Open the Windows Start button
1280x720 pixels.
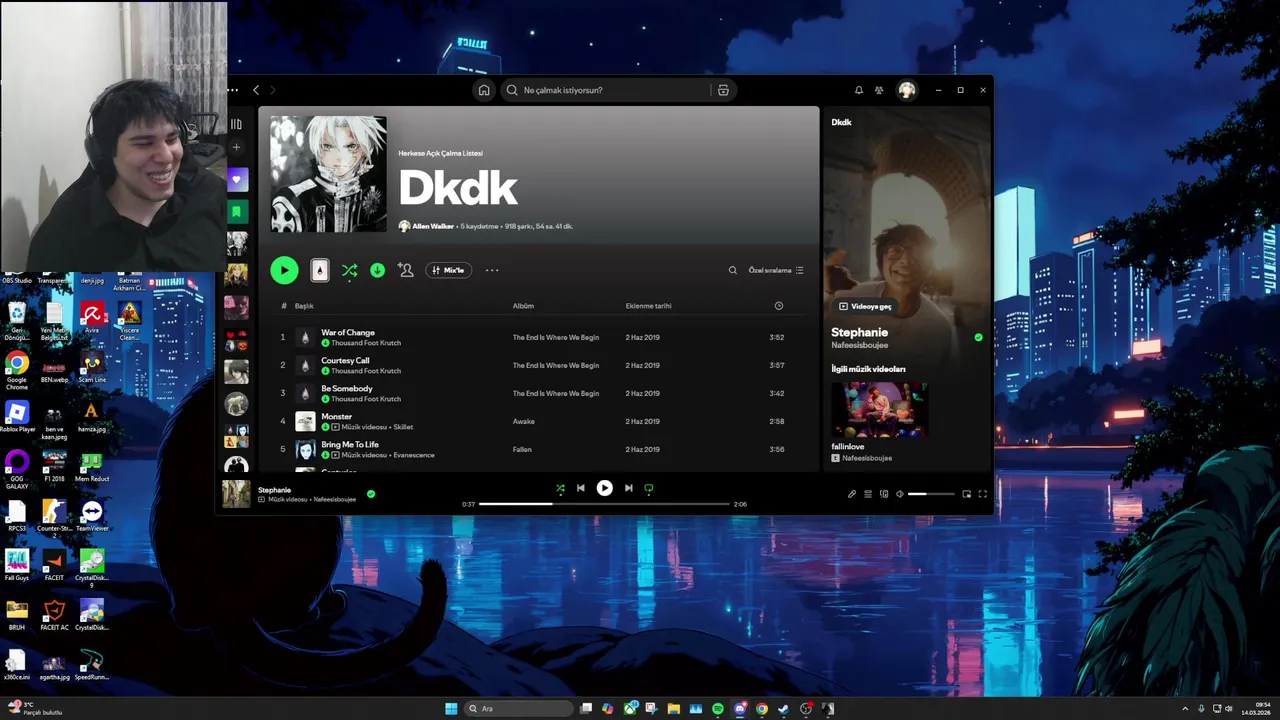coord(451,709)
